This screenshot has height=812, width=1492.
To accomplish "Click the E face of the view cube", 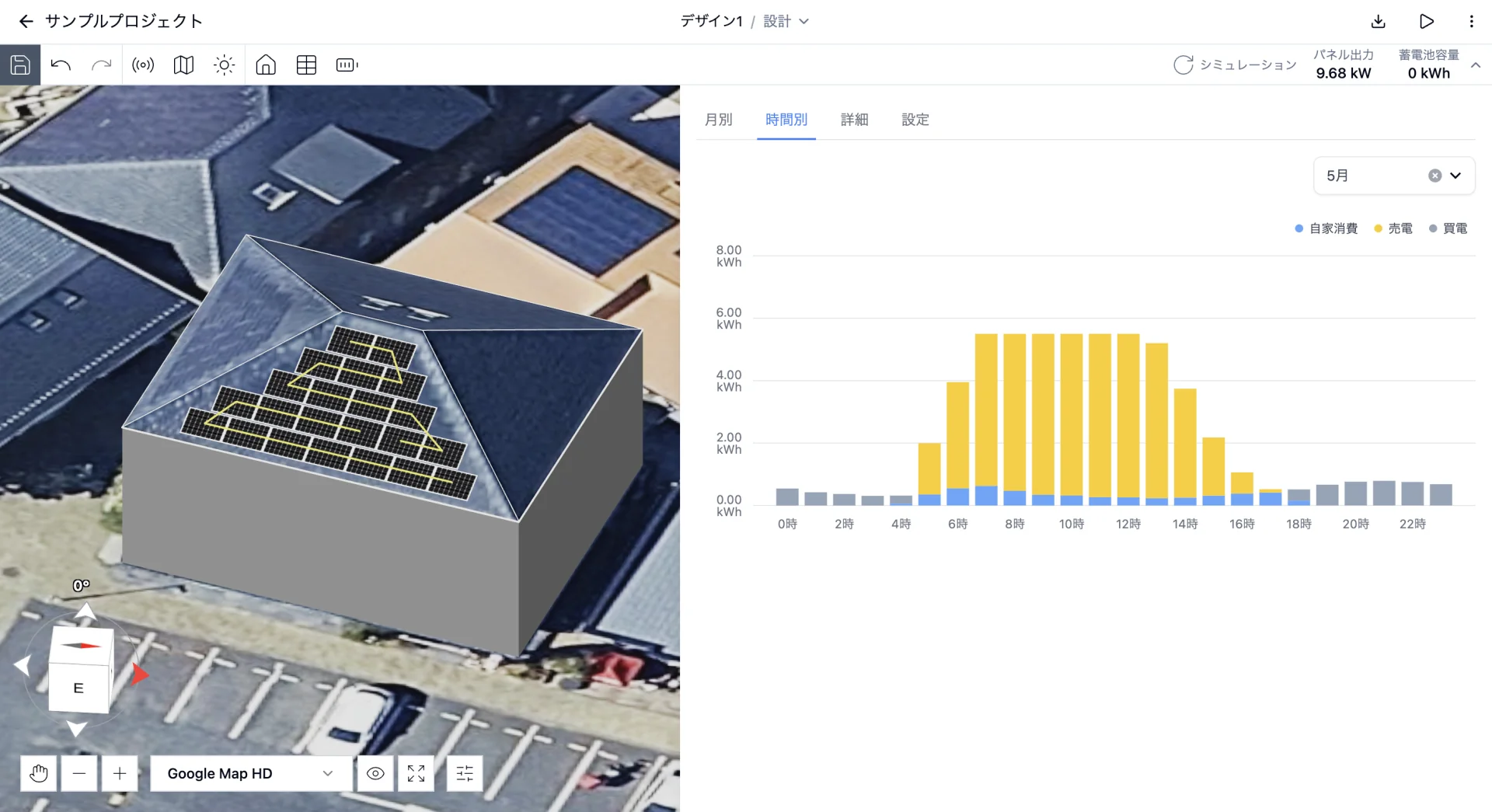I will pyautogui.click(x=78, y=688).
